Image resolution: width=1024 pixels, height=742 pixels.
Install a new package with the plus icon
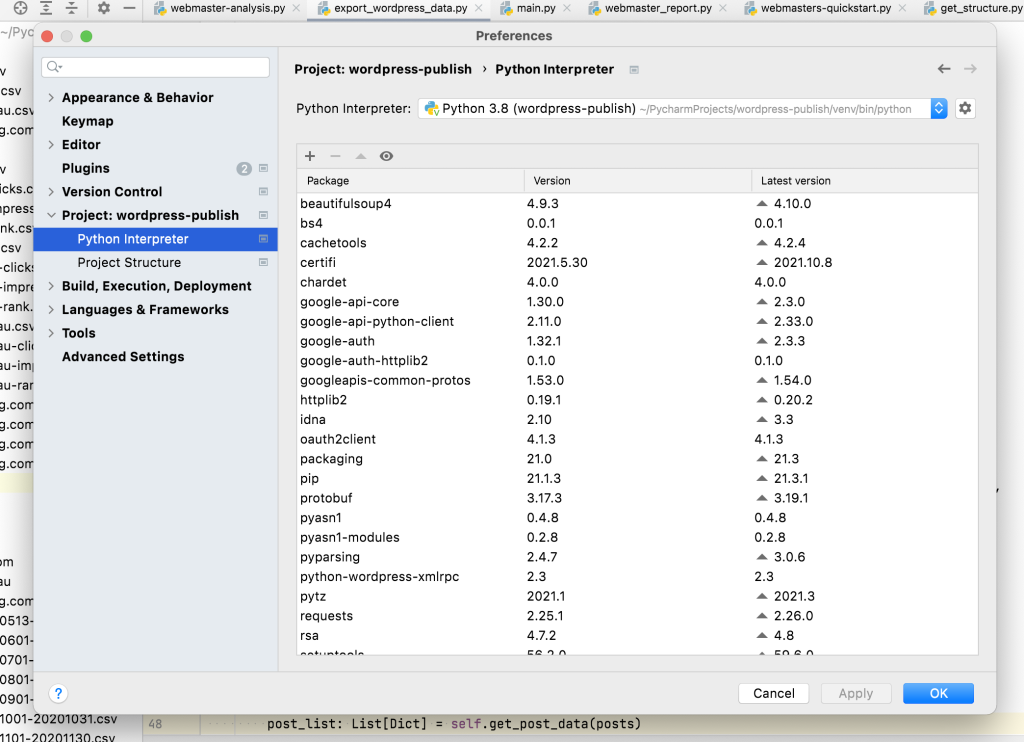coord(310,156)
